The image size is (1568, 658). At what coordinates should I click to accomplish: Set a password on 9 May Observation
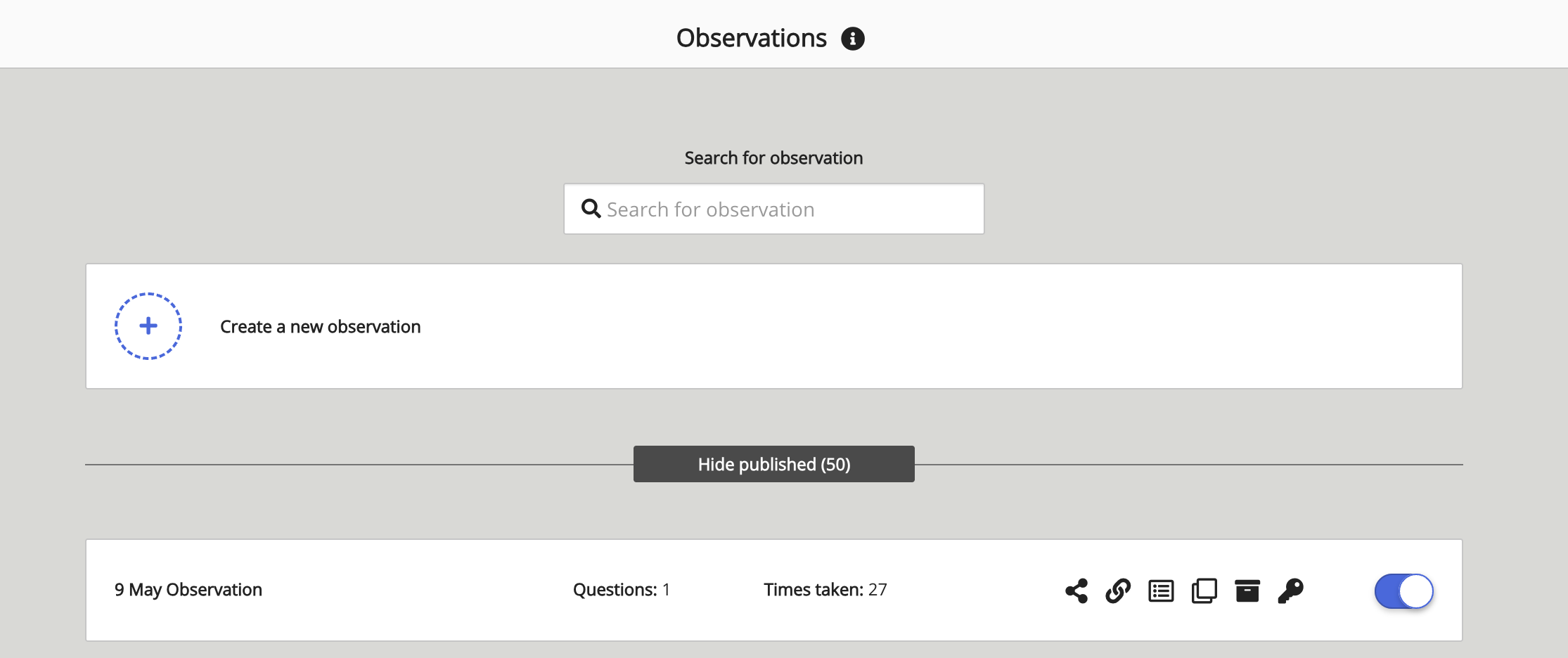1290,591
